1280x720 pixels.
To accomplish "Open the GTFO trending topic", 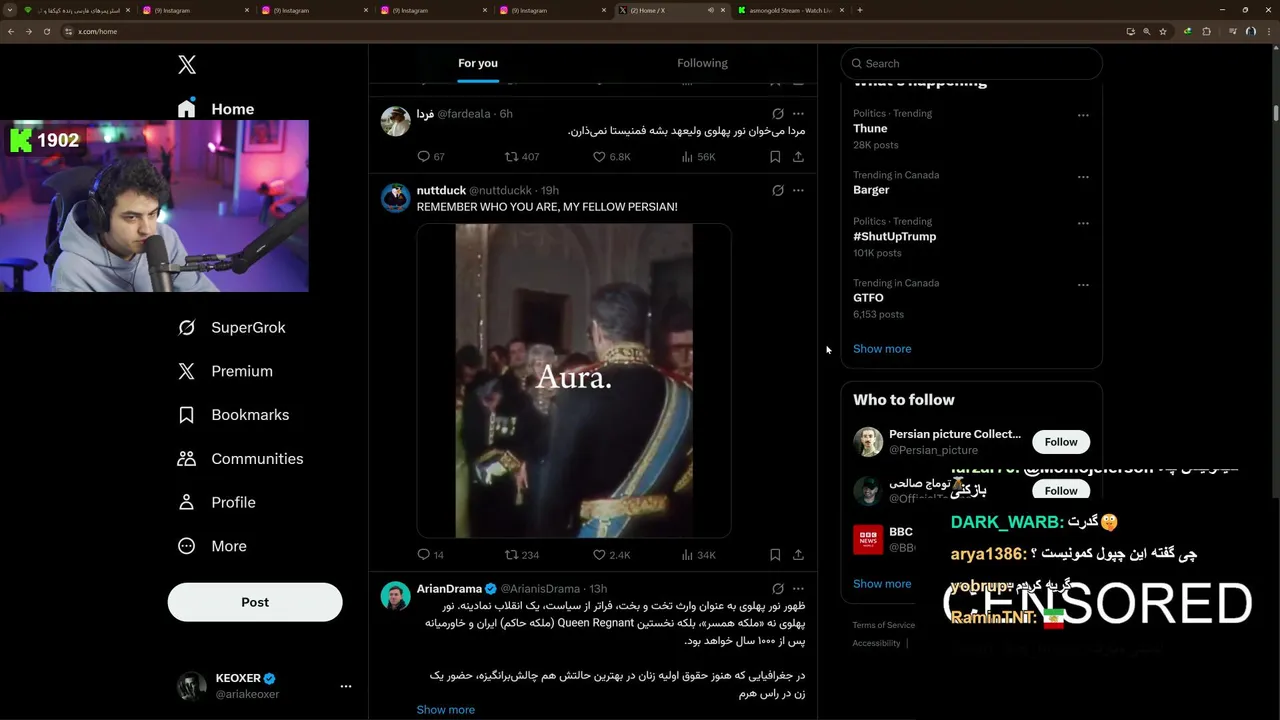I will 868,298.
